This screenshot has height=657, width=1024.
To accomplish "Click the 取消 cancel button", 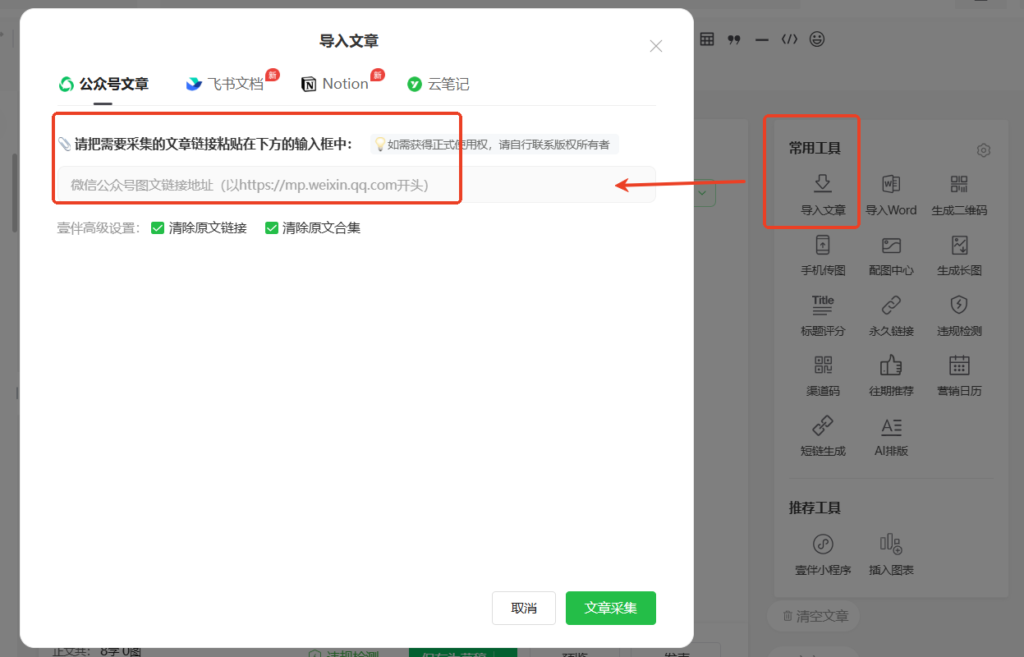I will [x=524, y=608].
